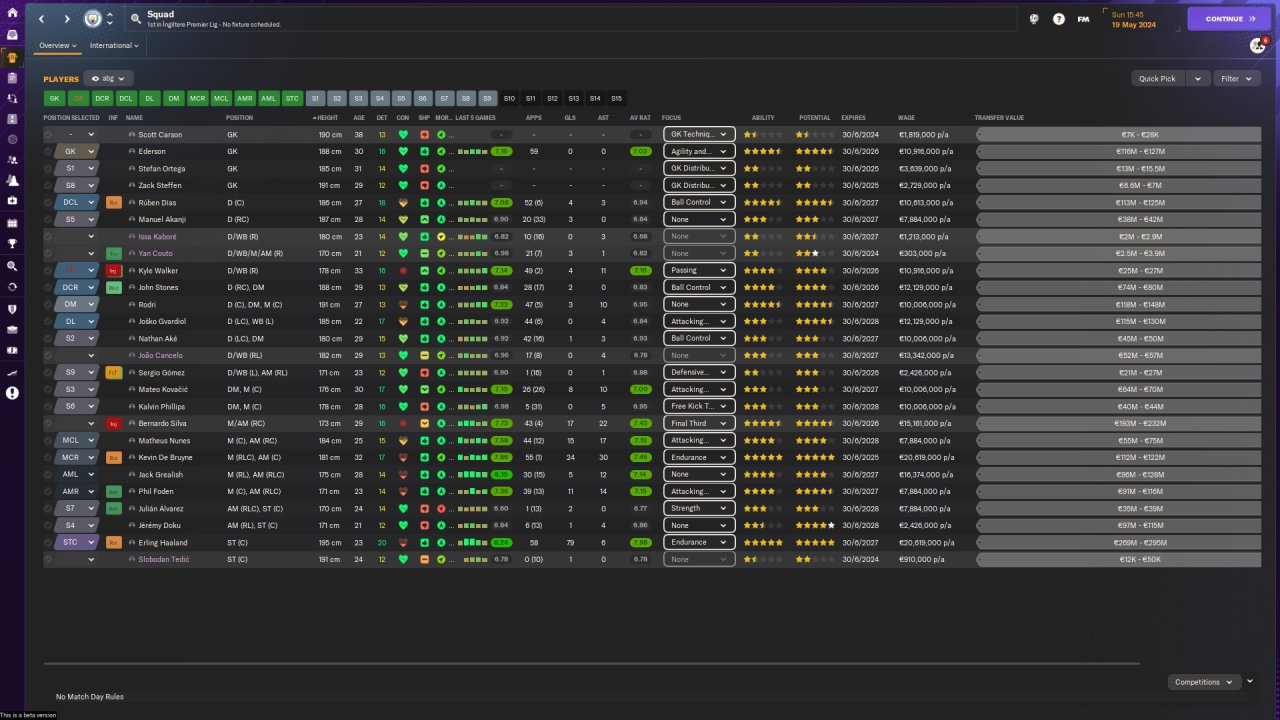Open the International tab
Image resolution: width=1280 pixels, height=720 pixels.
coord(114,46)
